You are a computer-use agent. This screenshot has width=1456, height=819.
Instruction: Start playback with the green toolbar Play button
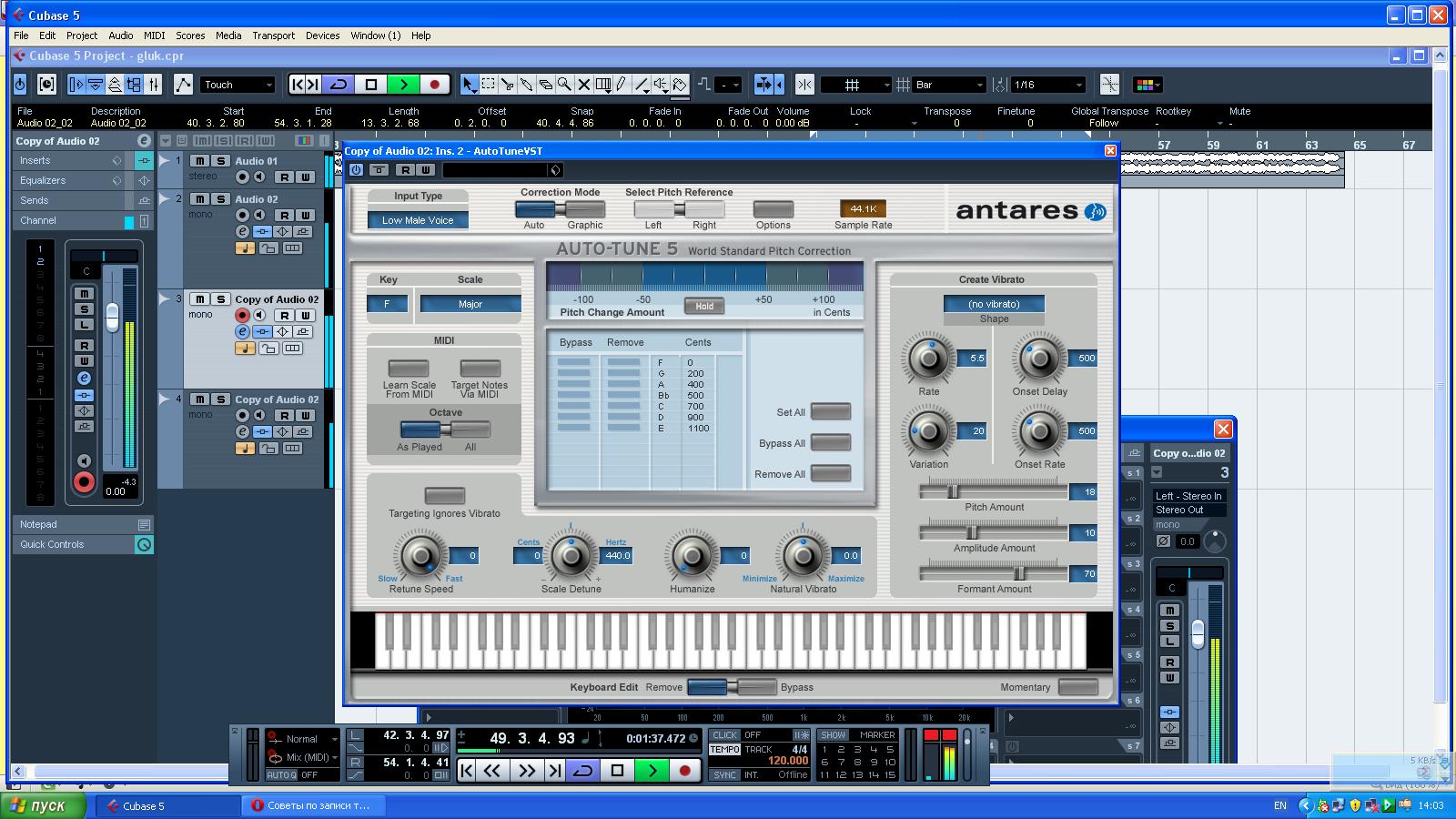402,85
